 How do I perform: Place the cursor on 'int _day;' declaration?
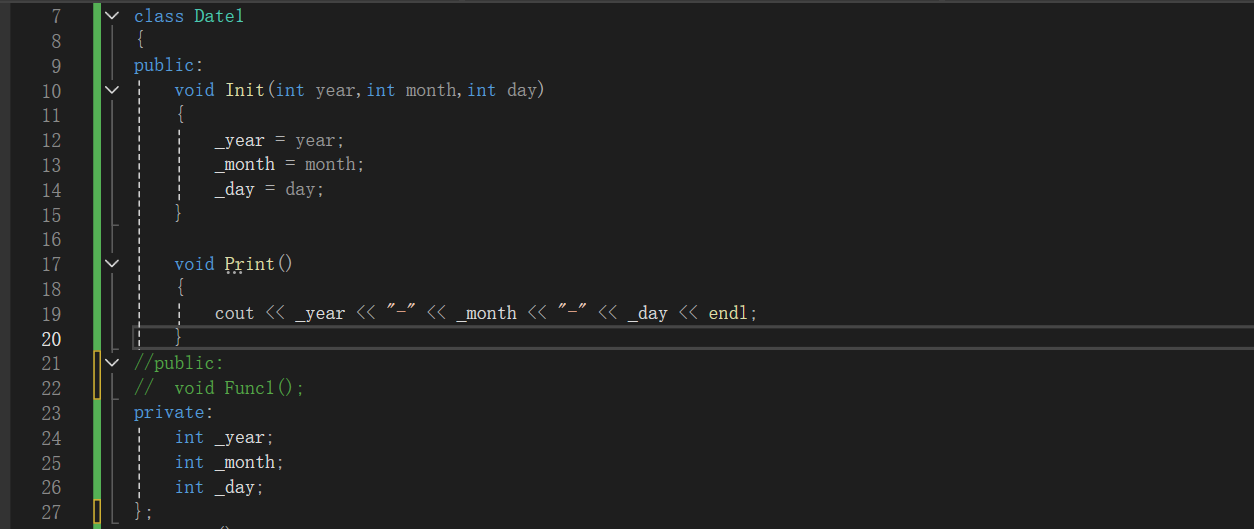tap(219, 487)
